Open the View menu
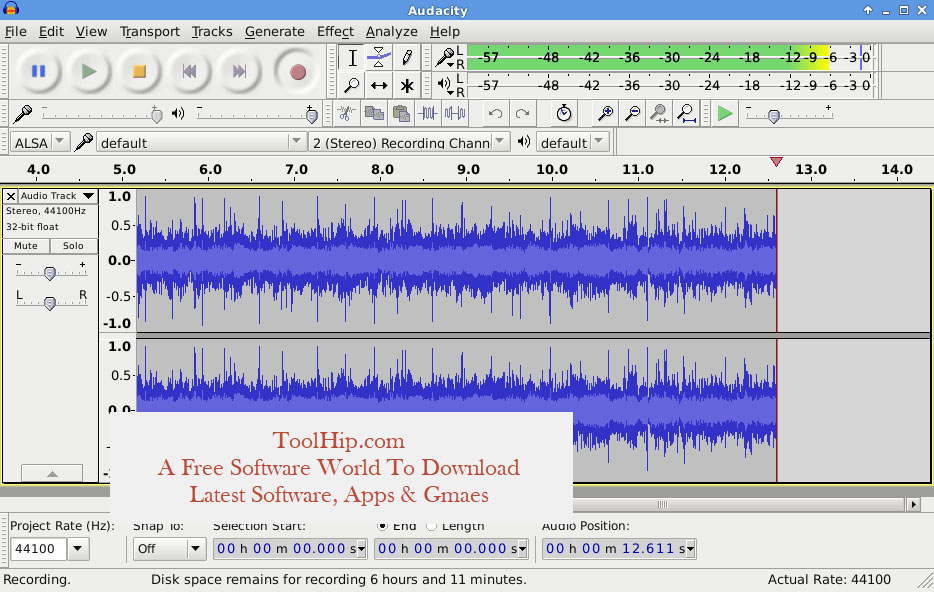The height and width of the screenshot is (592, 934). [x=91, y=32]
